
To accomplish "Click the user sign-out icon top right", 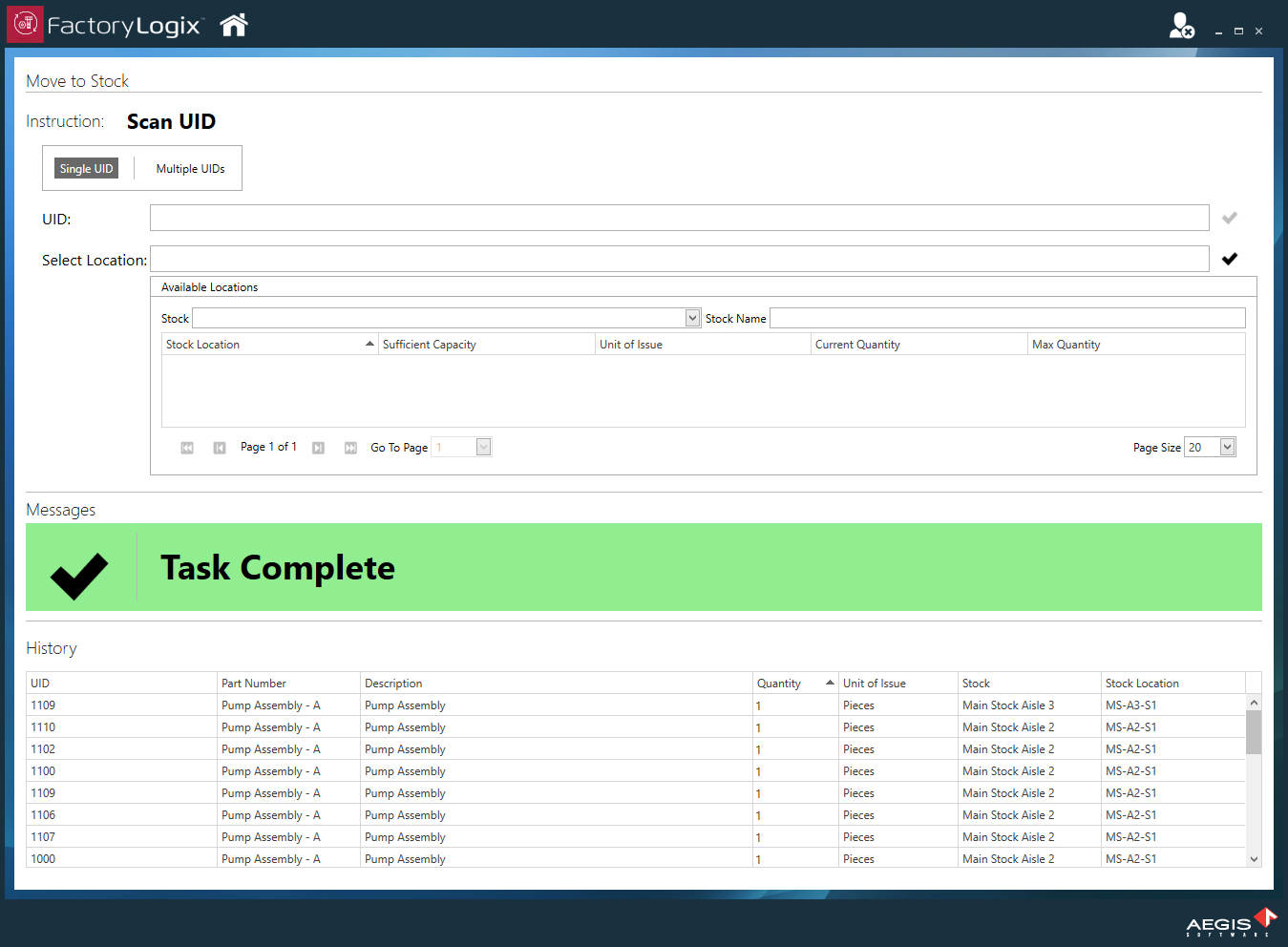I will coord(1181,26).
